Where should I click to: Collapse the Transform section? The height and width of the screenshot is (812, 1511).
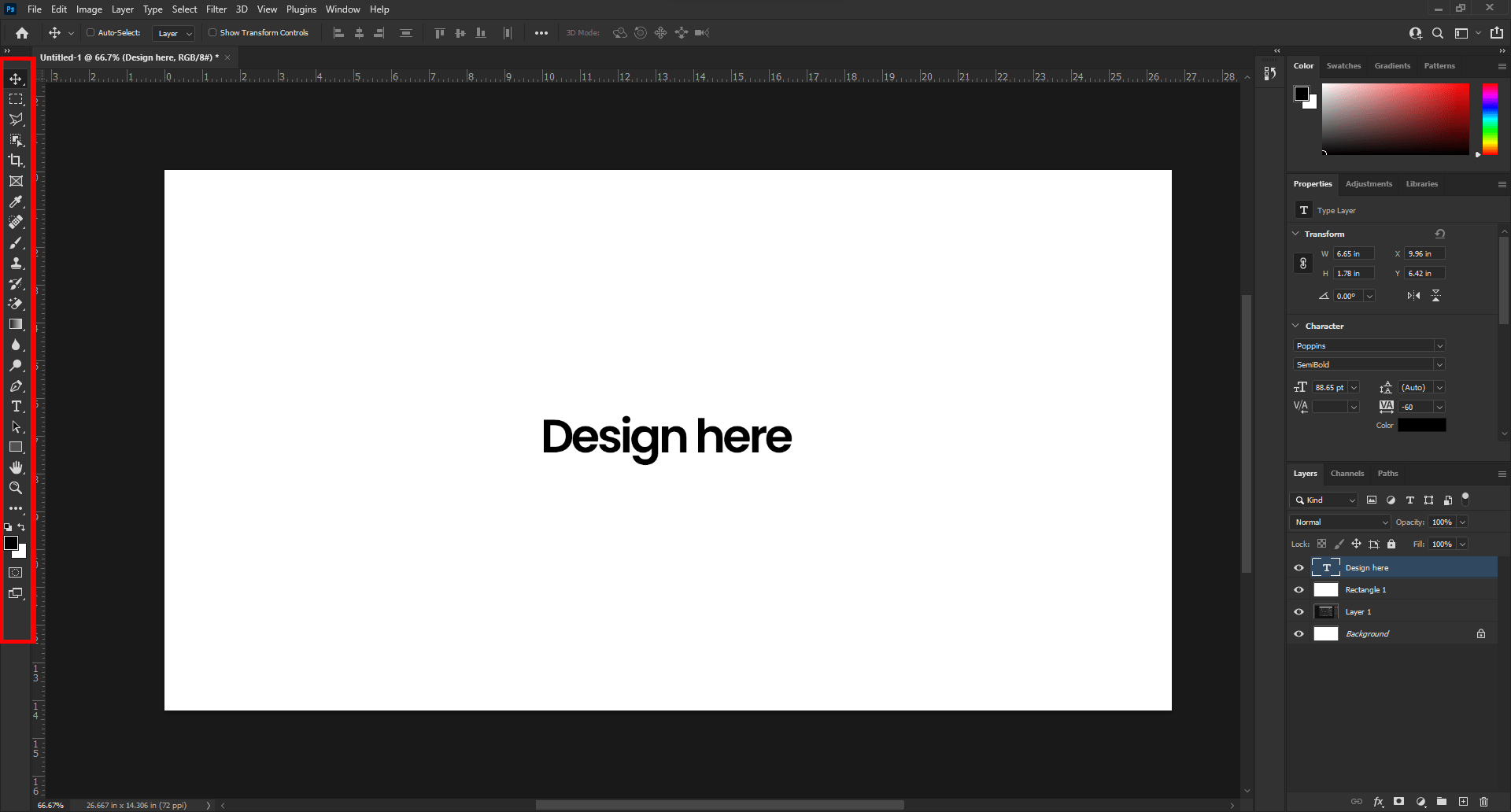point(1296,234)
